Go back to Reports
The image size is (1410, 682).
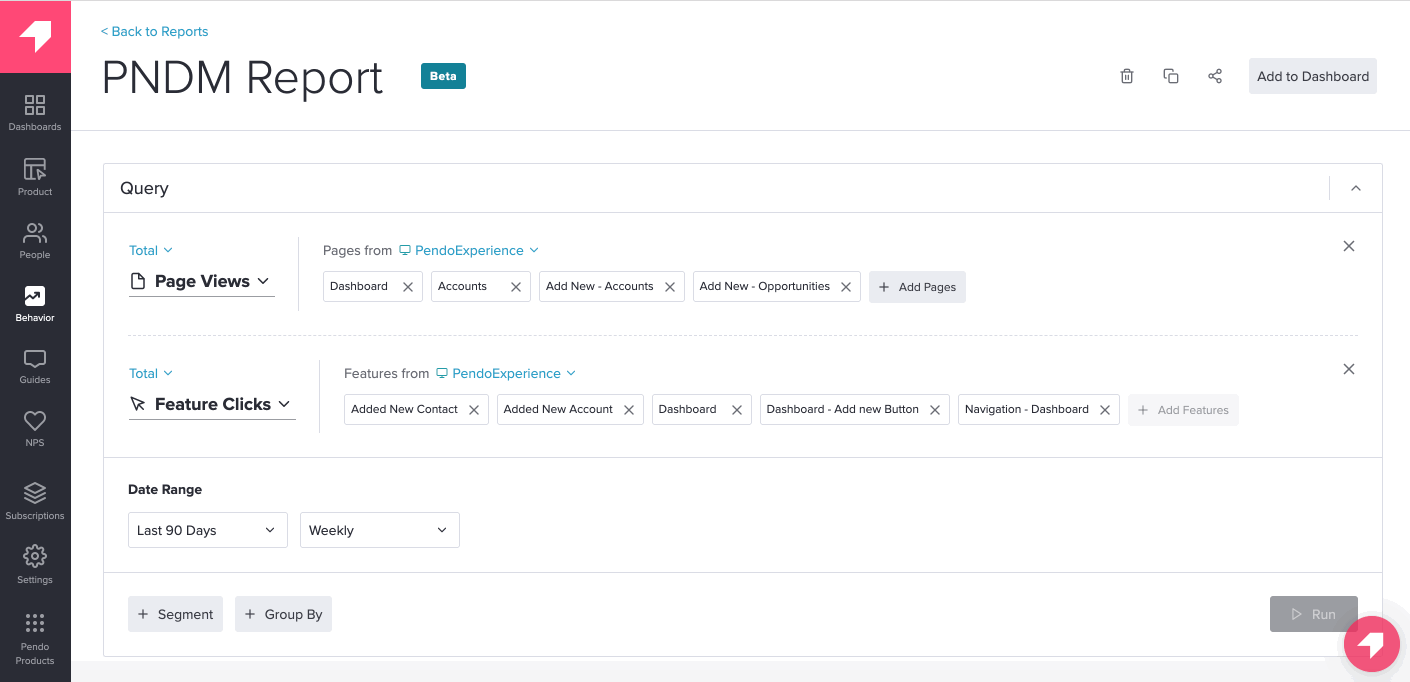tap(154, 31)
